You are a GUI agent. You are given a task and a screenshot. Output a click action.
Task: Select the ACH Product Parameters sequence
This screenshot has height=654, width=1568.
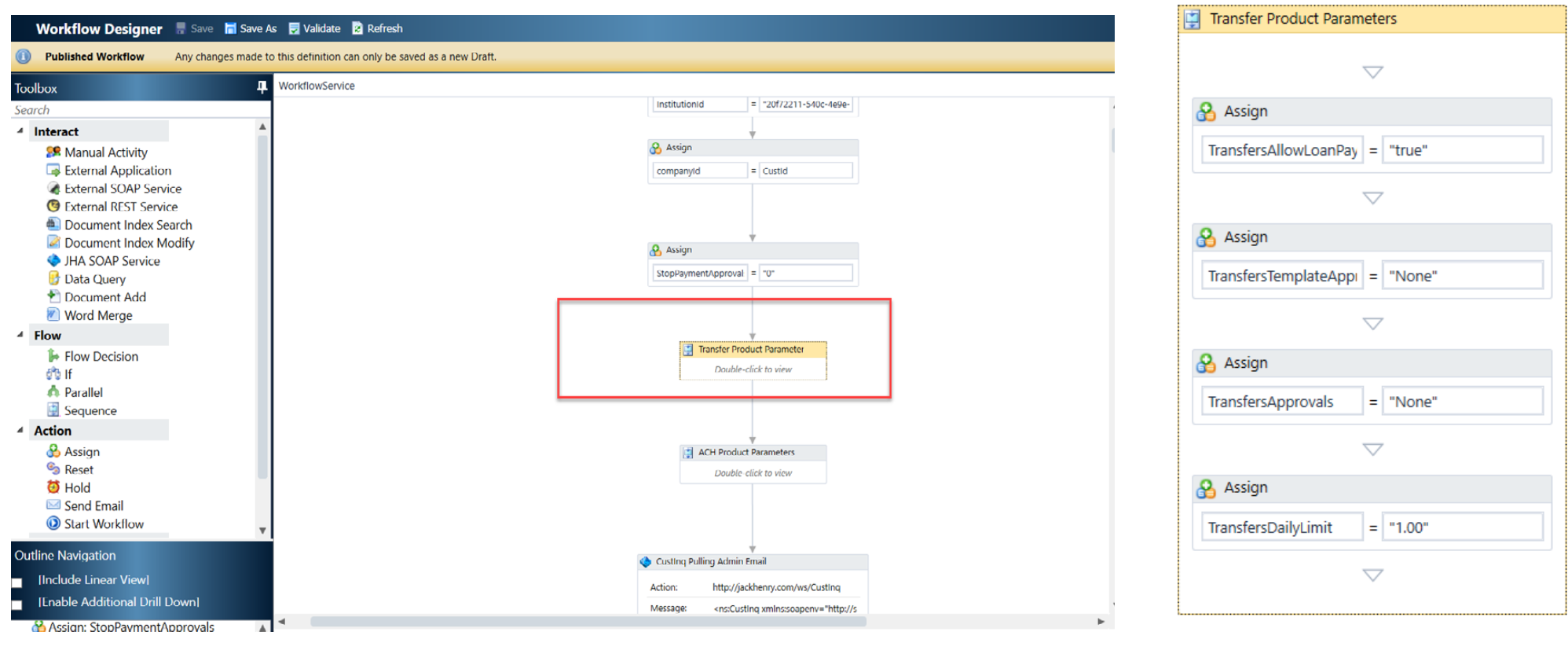pyautogui.click(x=752, y=453)
